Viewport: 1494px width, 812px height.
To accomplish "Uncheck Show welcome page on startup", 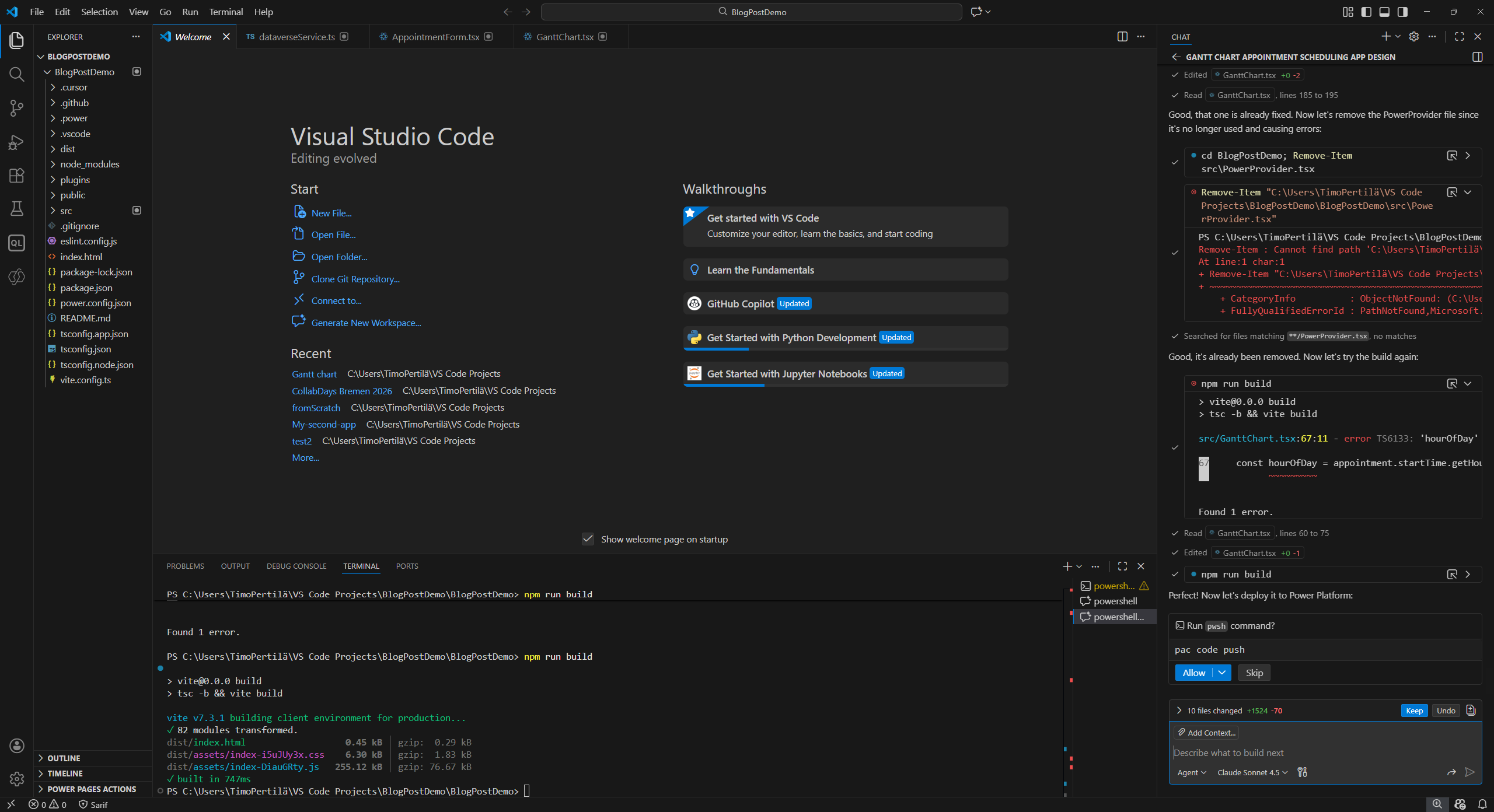I will pos(588,539).
